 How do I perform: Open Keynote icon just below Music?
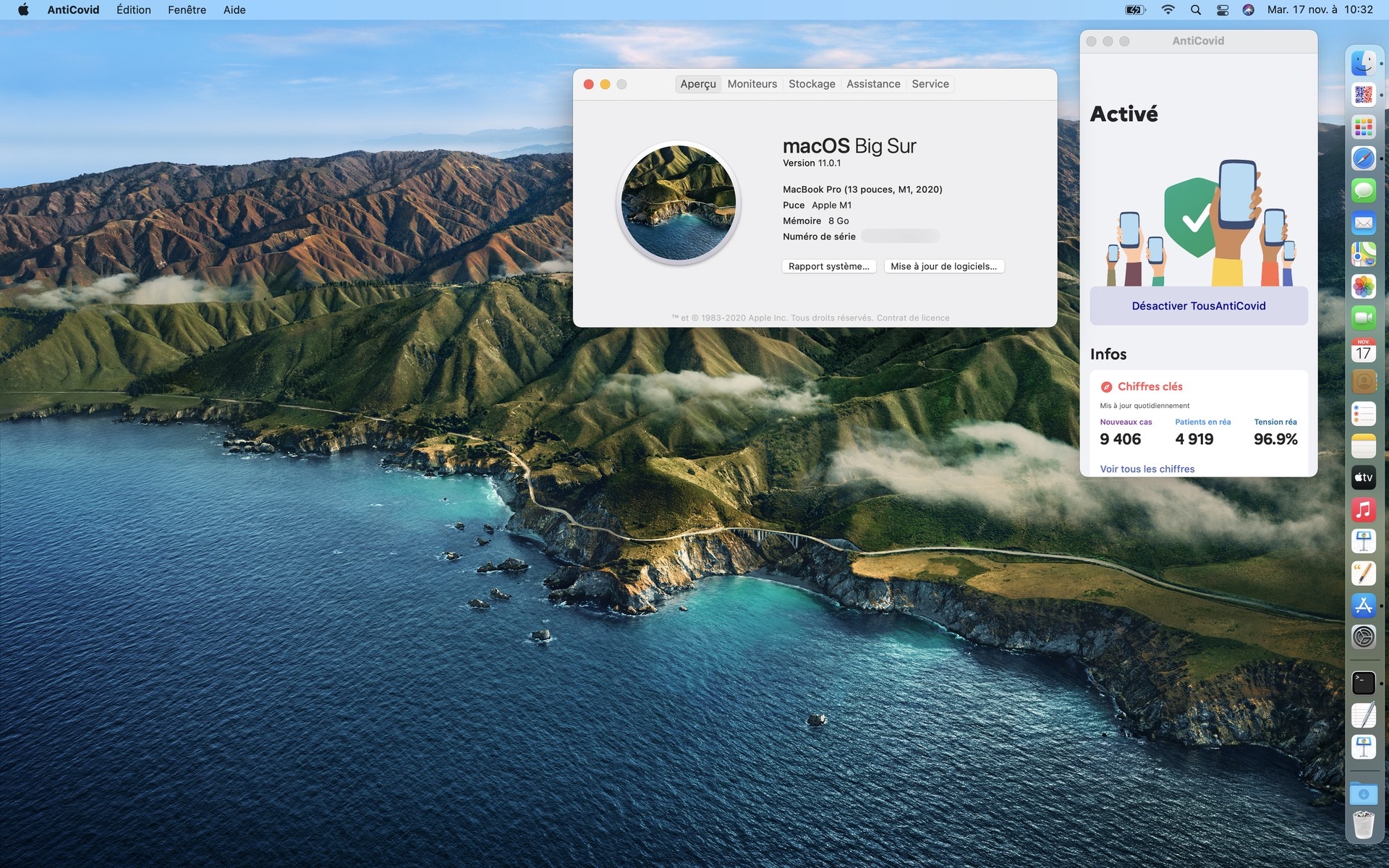tap(1363, 541)
